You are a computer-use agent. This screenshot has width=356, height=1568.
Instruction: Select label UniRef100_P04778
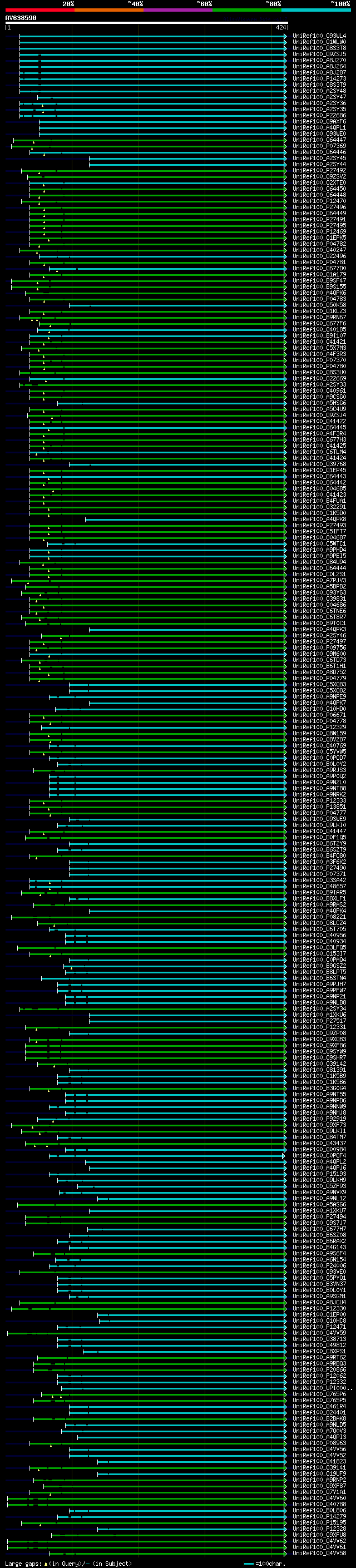coord(319,721)
